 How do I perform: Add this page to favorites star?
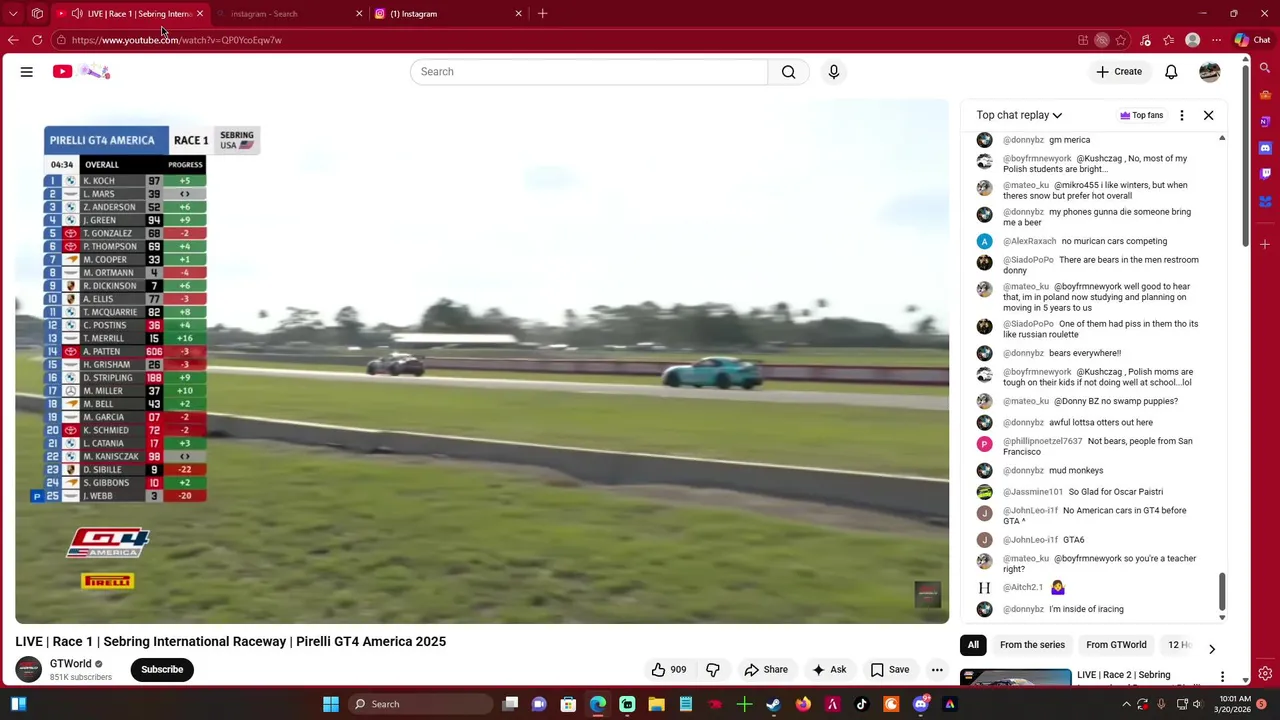1121,40
